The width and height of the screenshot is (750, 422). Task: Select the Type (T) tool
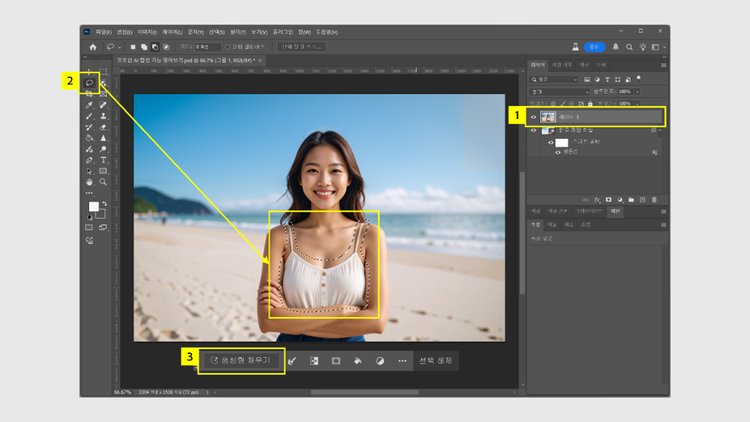[x=103, y=160]
